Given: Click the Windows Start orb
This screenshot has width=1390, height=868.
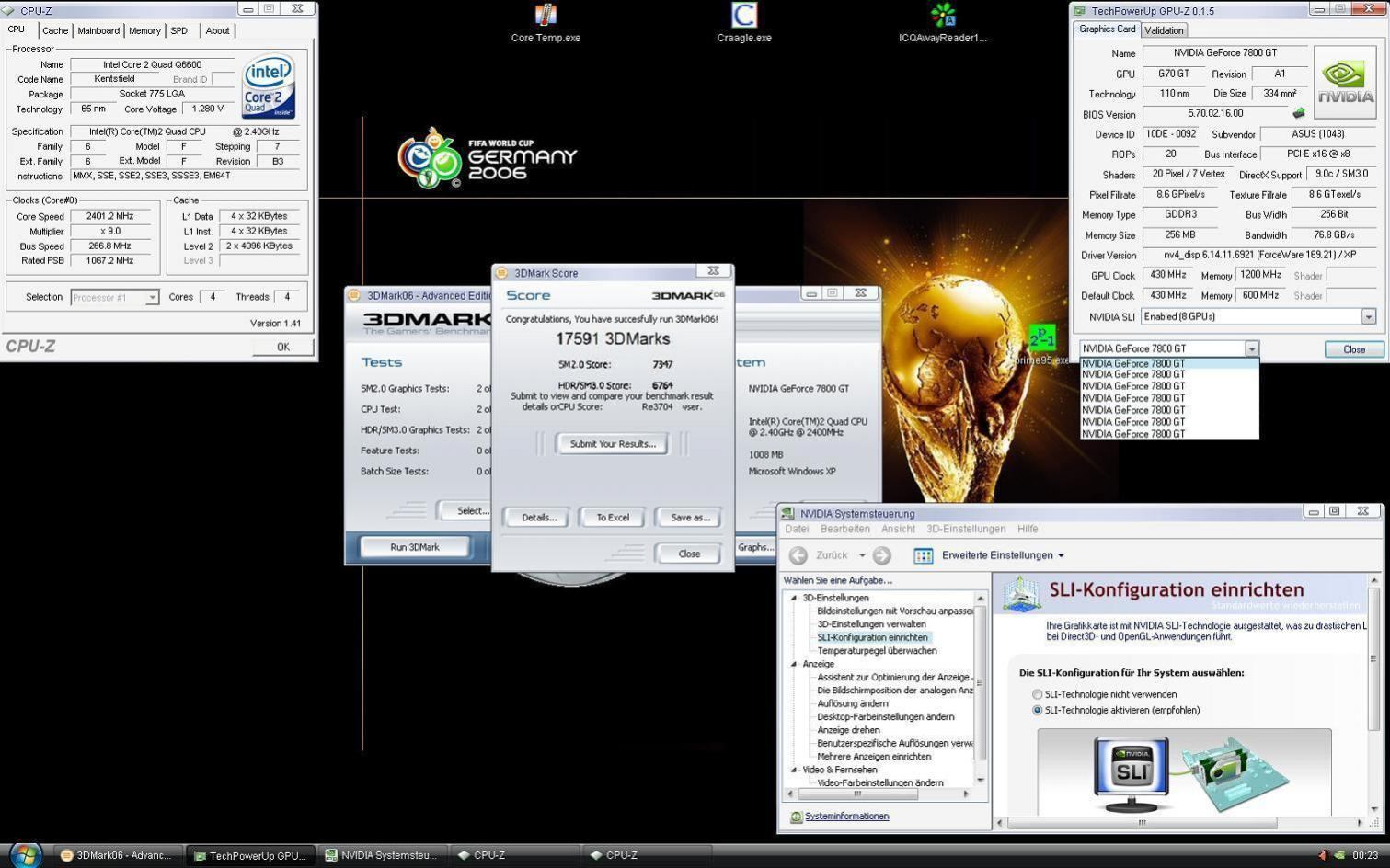Looking at the screenshot, I should (25, 854).
